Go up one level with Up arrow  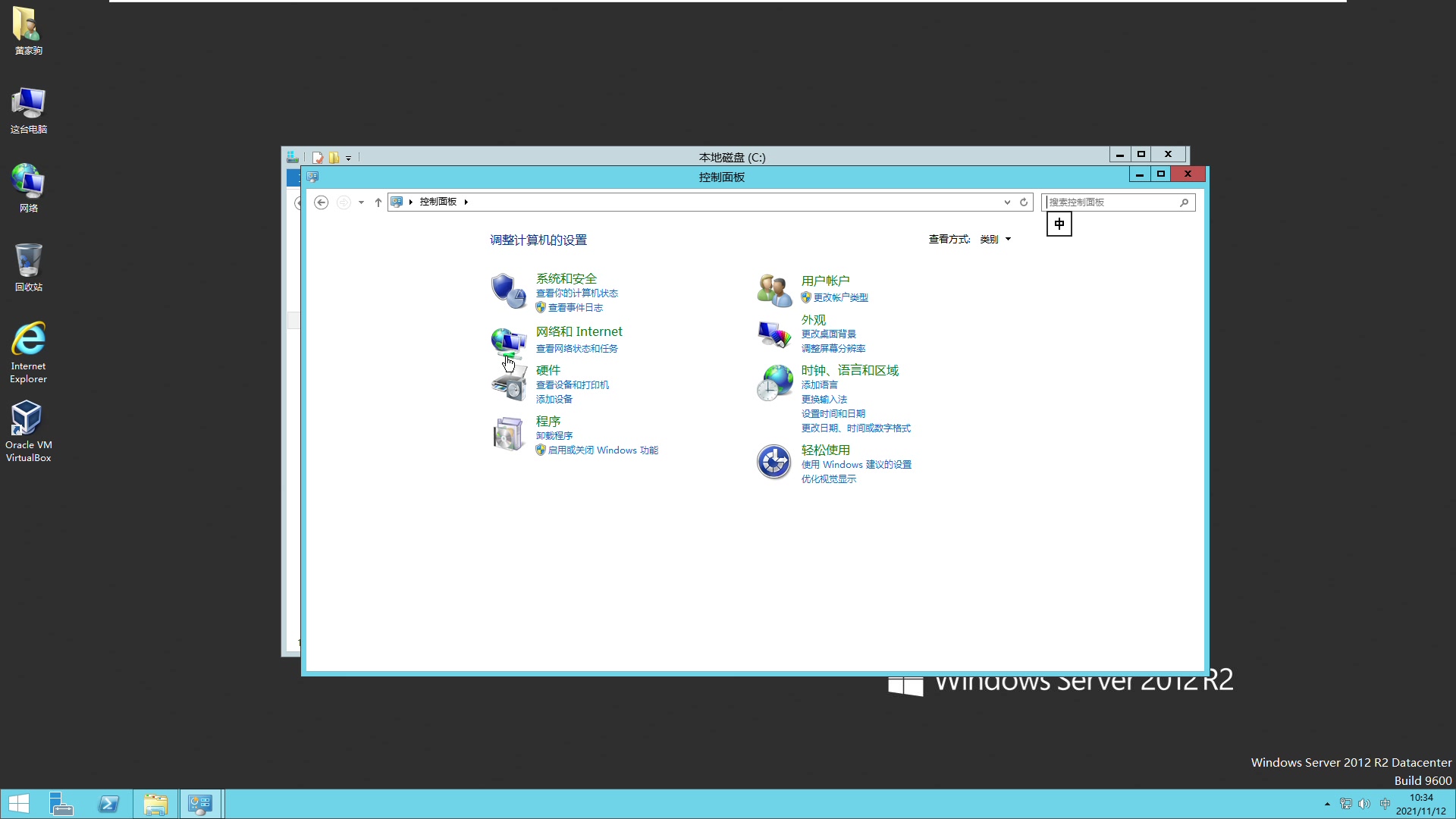[x=378, y=202]
